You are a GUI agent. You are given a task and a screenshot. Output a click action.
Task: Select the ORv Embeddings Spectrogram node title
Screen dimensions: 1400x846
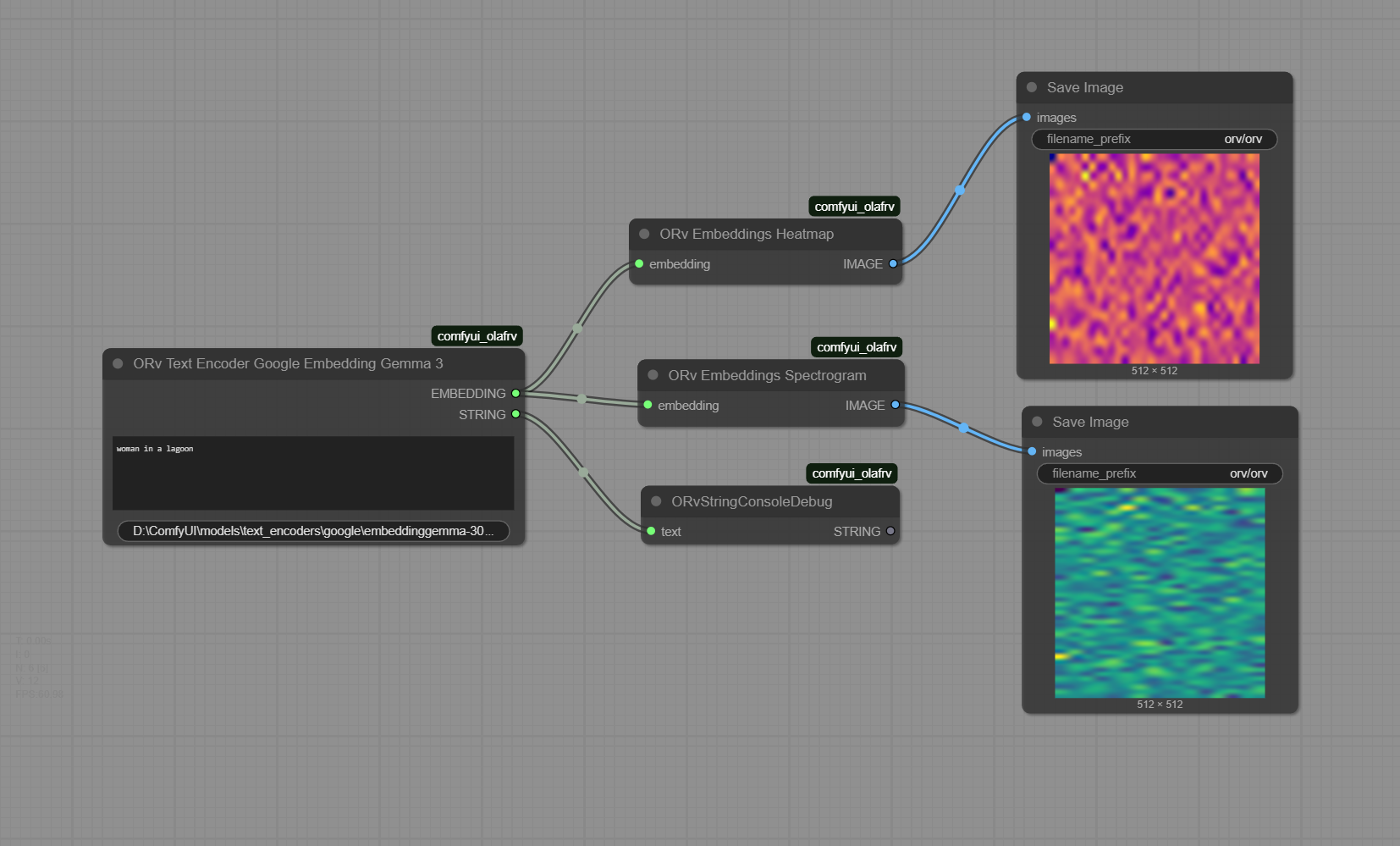pyautogui.click(x=767, y=375)
